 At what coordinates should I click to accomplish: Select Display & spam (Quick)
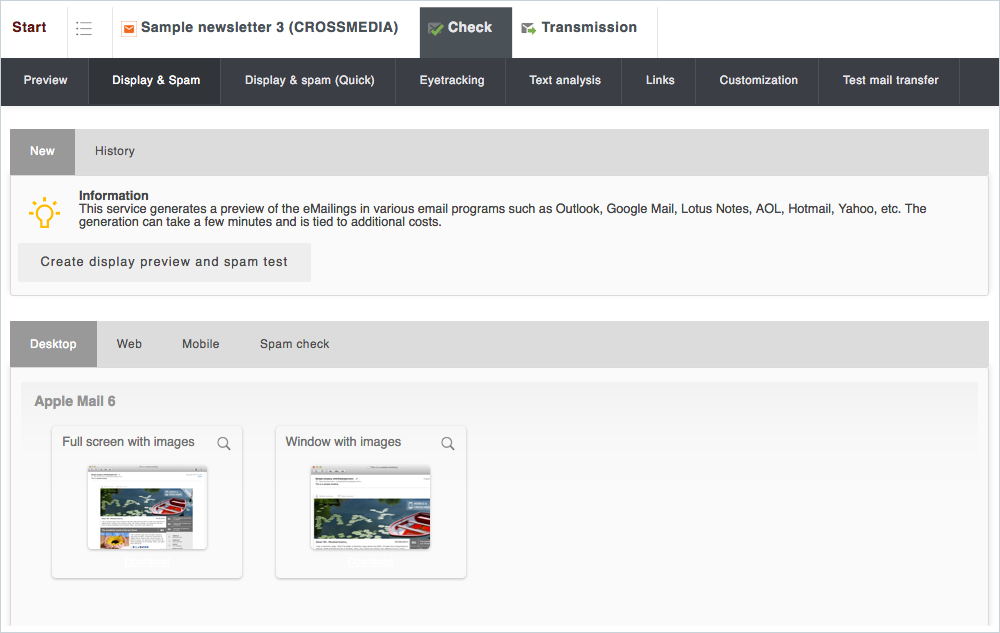coord(309,81)
